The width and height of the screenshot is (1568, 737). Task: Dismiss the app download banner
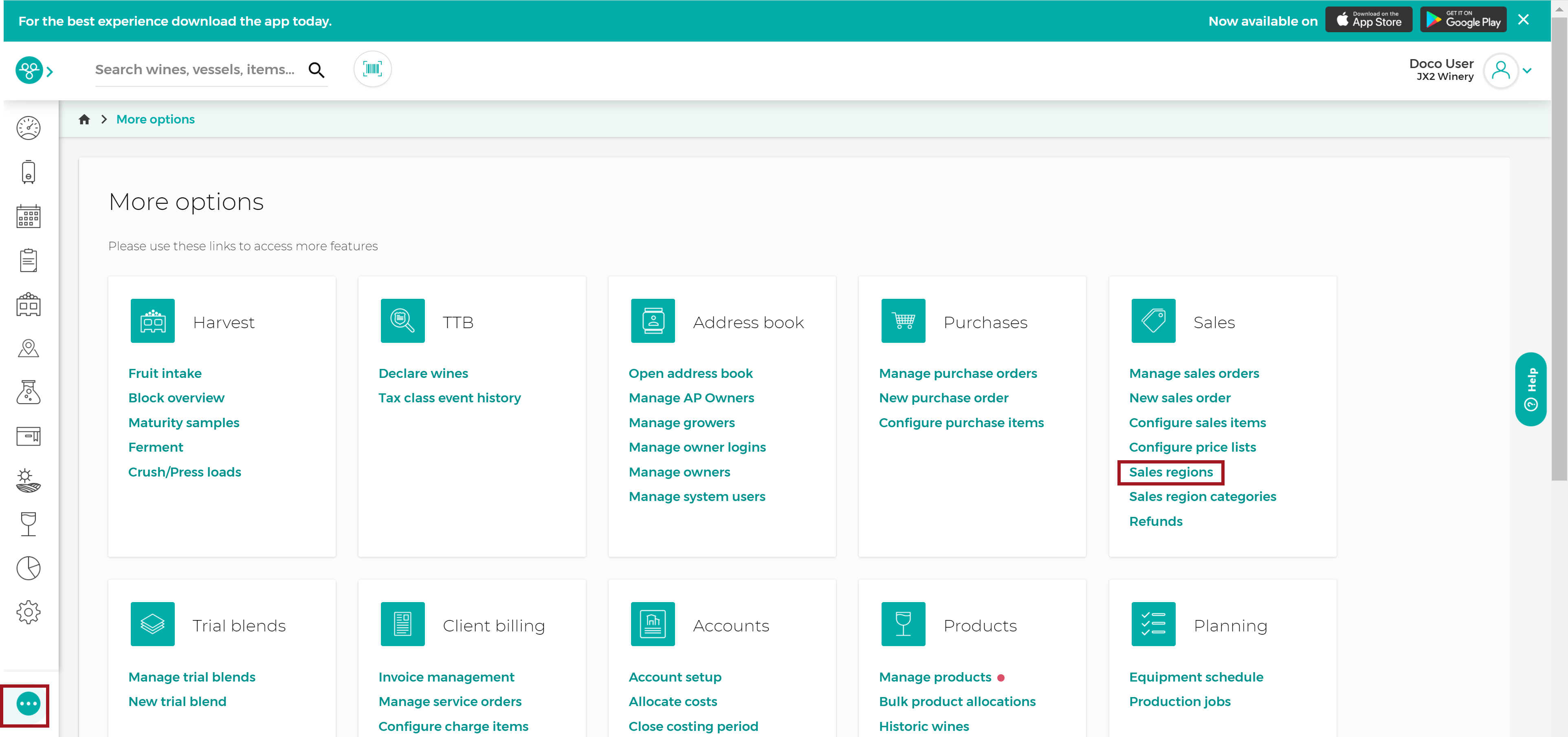point(1523,20)
